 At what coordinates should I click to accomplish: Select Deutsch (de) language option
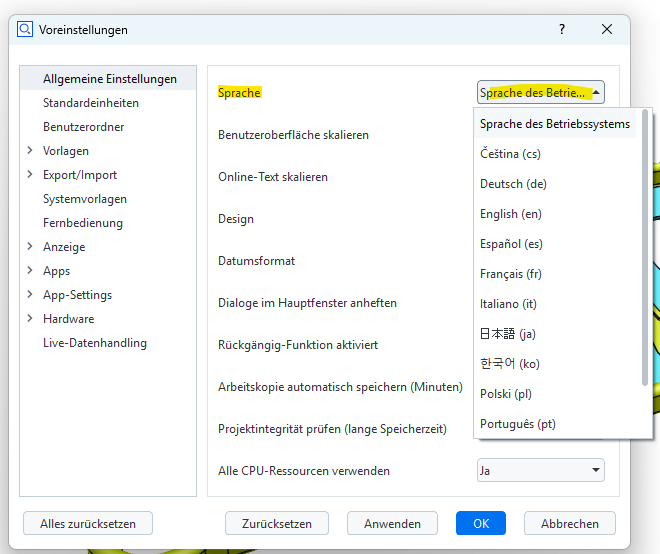[513, 184]
